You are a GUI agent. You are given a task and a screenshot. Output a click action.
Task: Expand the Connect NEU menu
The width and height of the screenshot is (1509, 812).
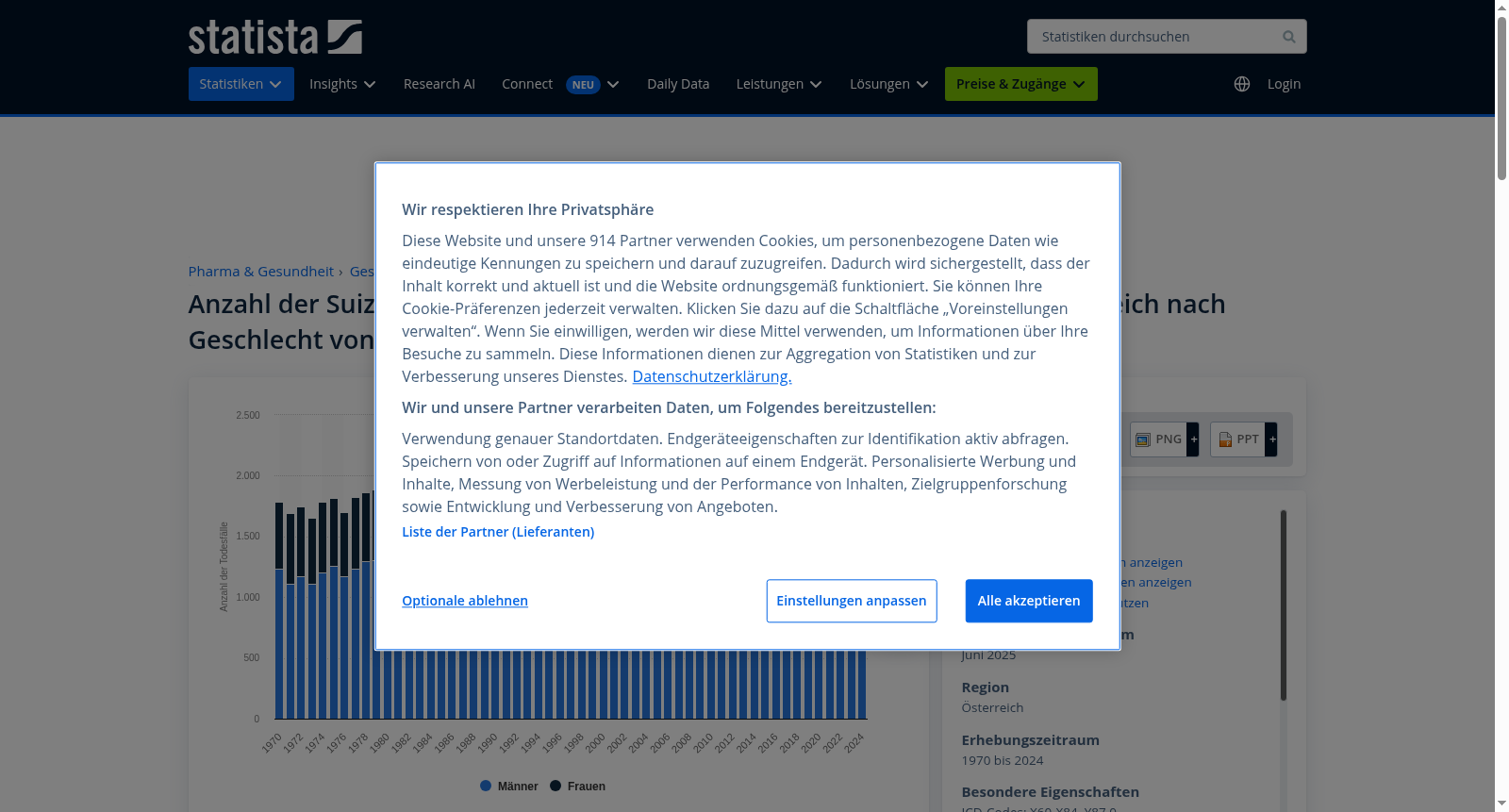point(560,84)
